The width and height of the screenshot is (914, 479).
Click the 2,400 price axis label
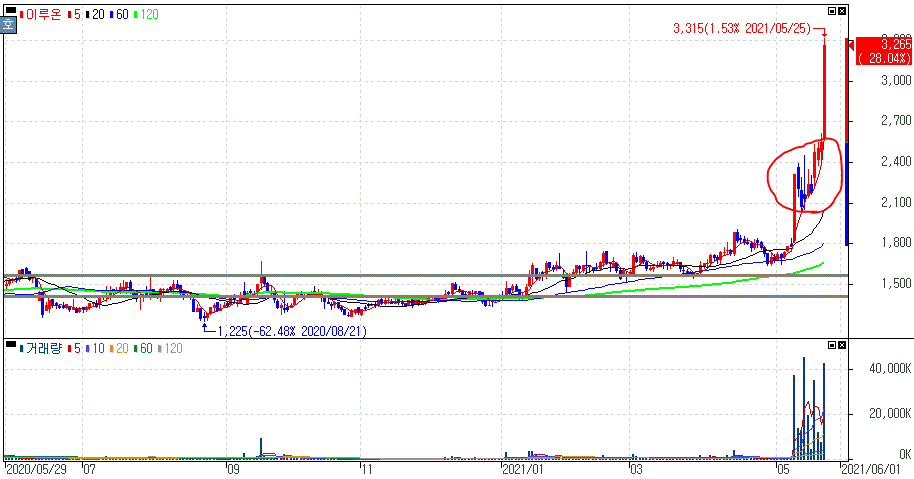pyautogui.click(x=896, y=162)
